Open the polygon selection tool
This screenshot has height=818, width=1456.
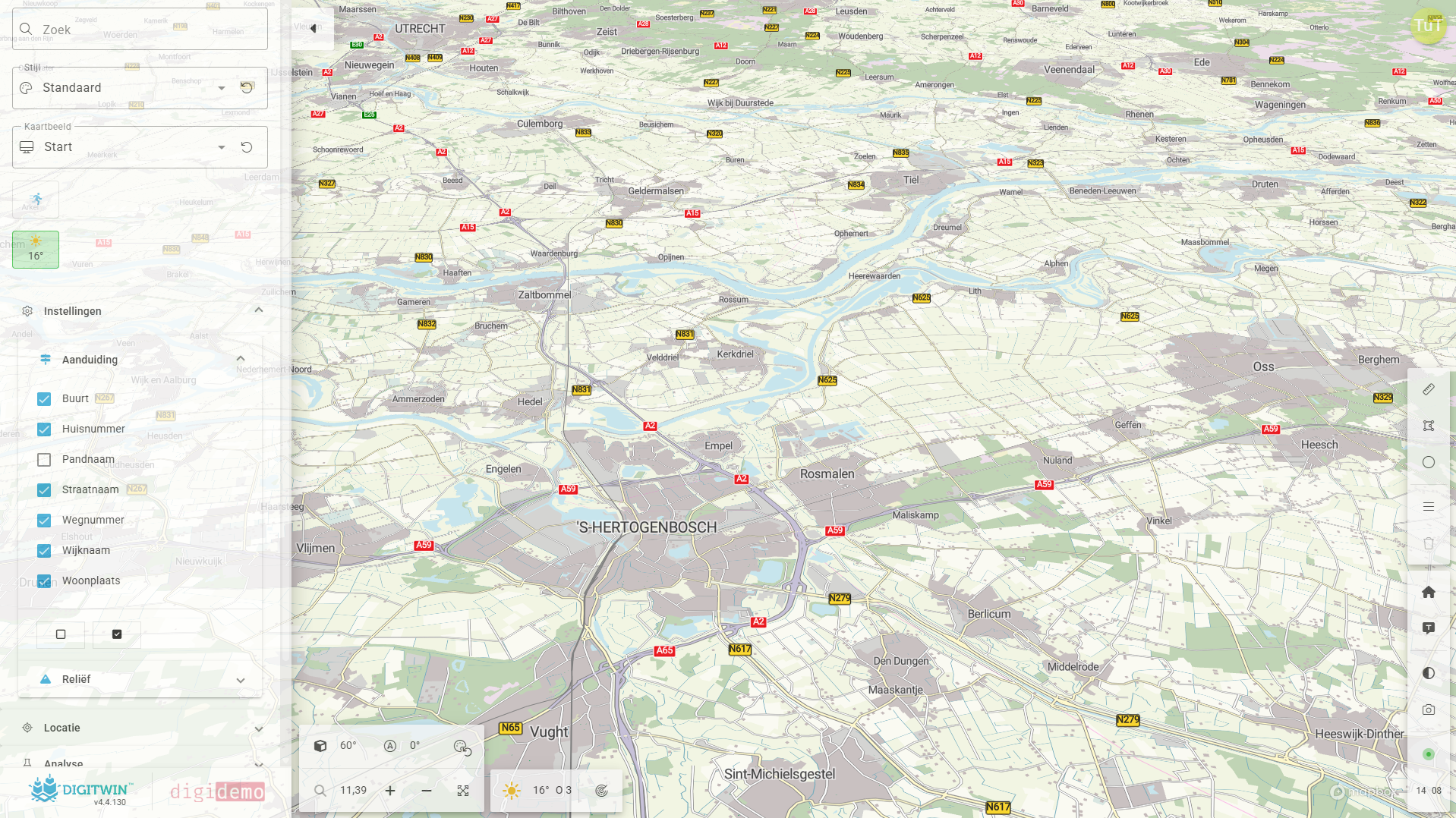pos(1429,426)
